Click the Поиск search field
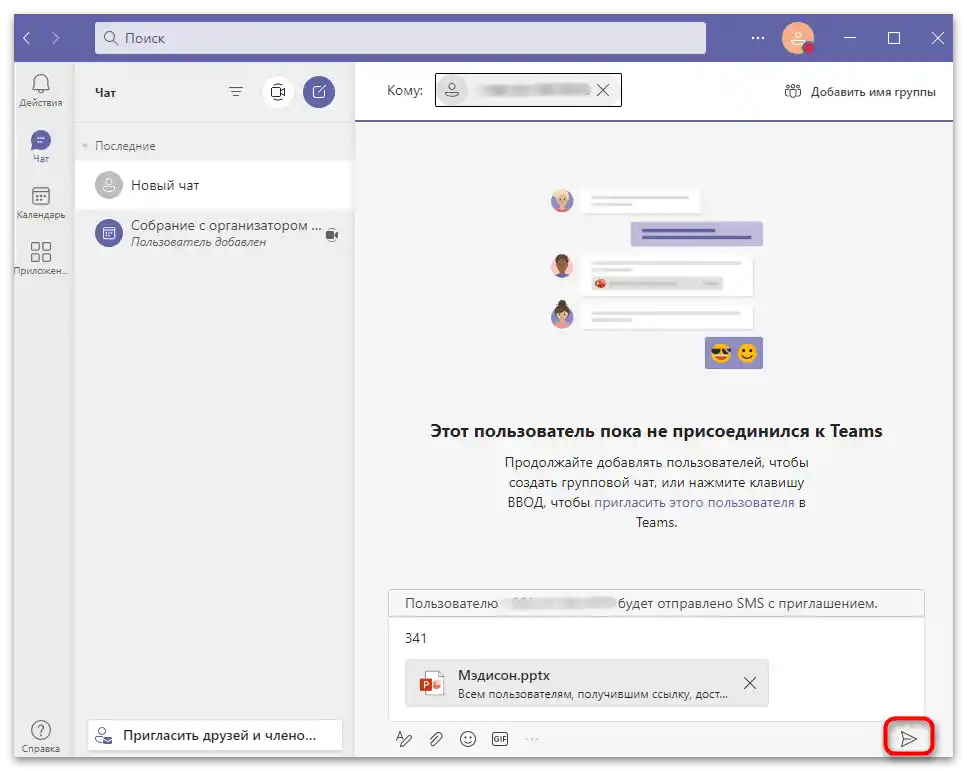Viewport: 967px width, 771px height. (x=400, y=38)
